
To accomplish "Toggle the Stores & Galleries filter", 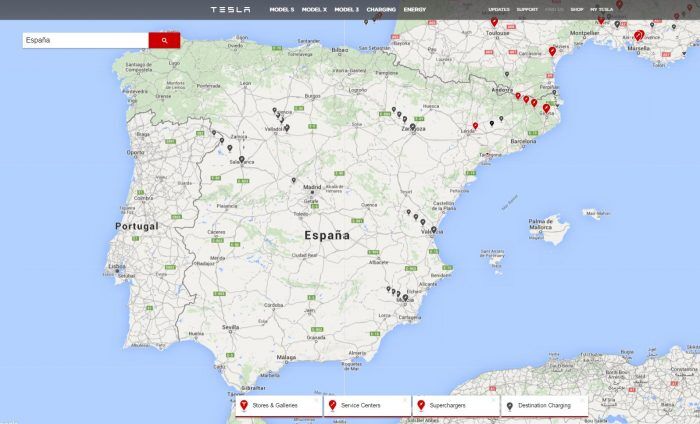I will 279,406.
